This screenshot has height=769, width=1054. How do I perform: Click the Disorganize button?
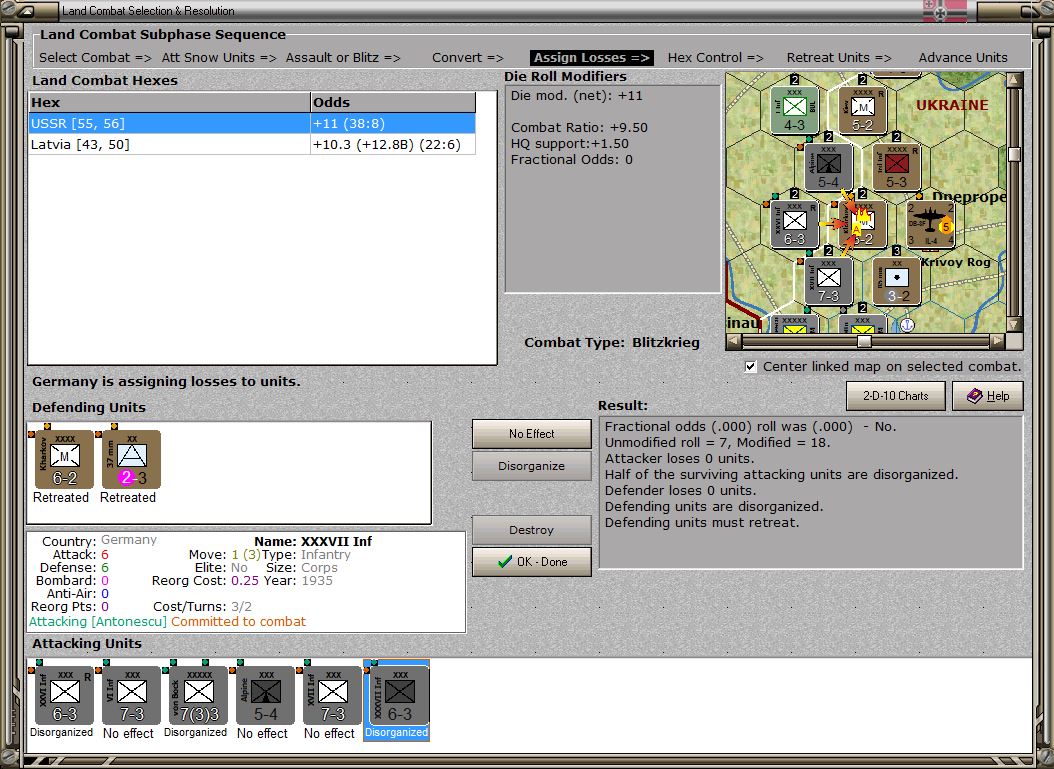tap(532, 466)
